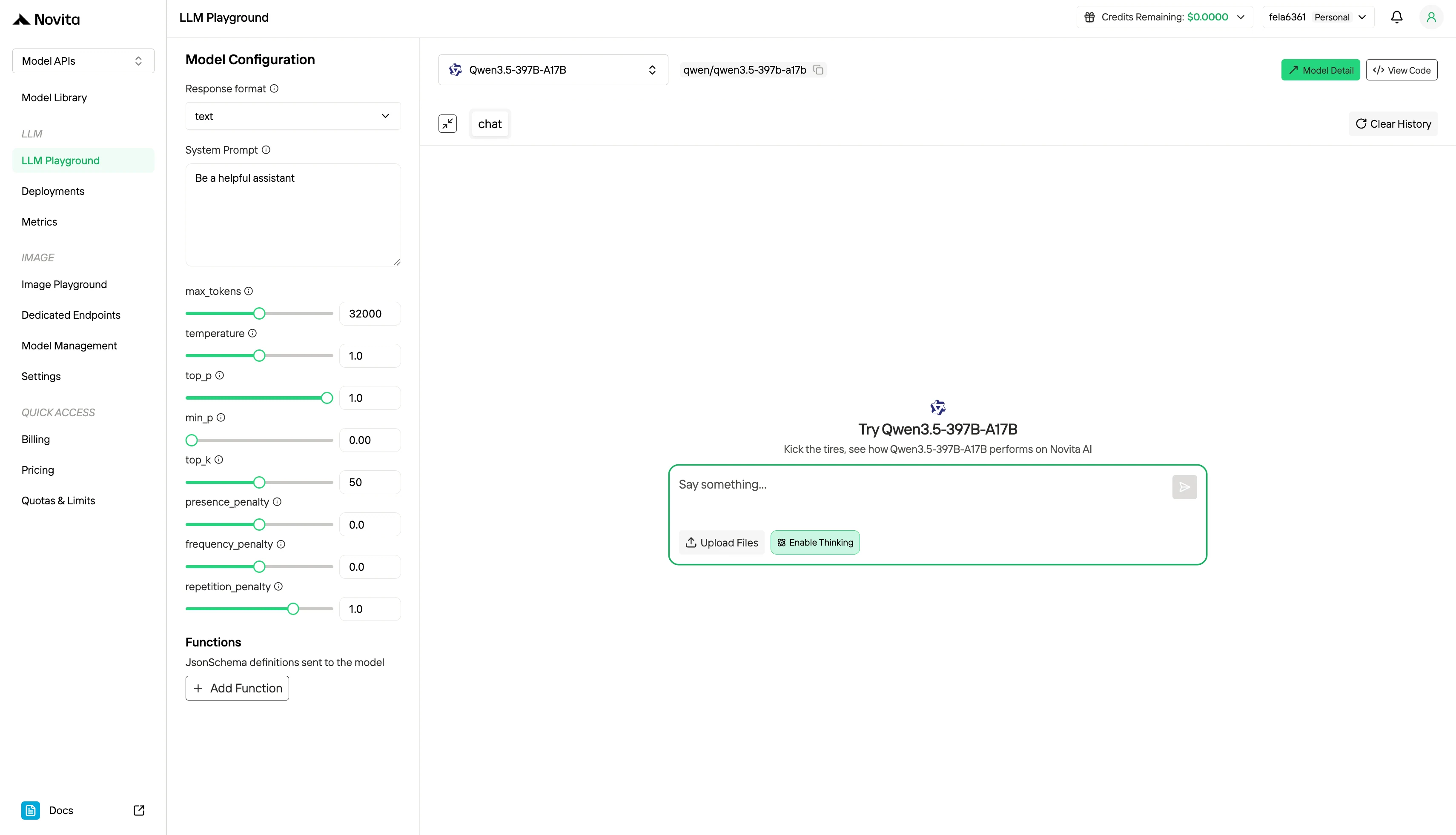
Task: Click the presence_penalty value field
Action: pyautogui.click(x=370, y=524)
